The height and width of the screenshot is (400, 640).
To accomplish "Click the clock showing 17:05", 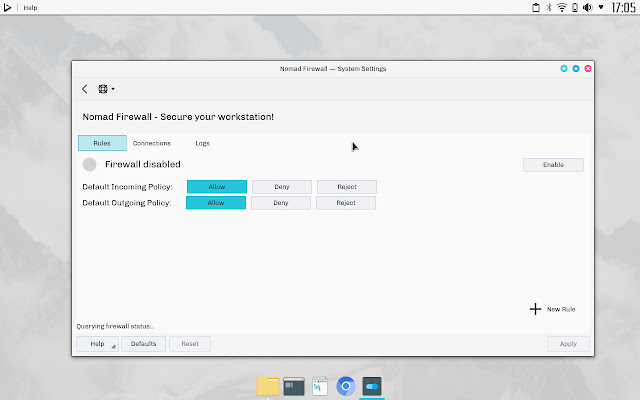I will [623, 7].
